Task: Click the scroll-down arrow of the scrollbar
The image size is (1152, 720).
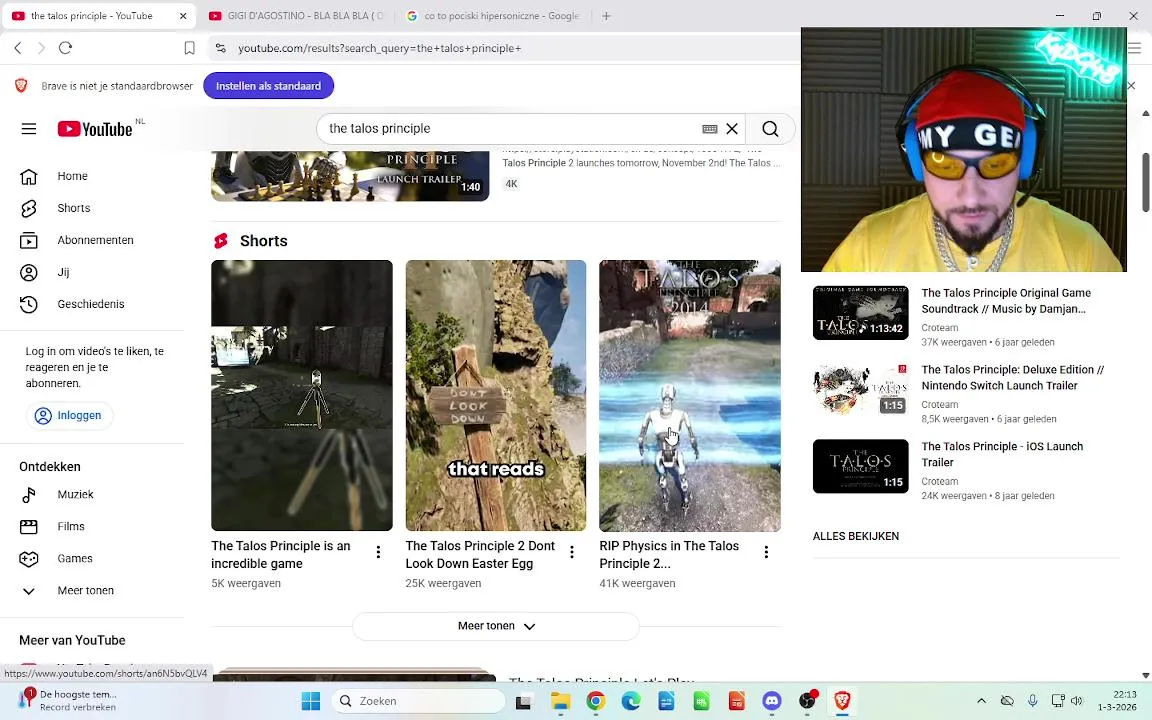Action: pos(1145,675)
